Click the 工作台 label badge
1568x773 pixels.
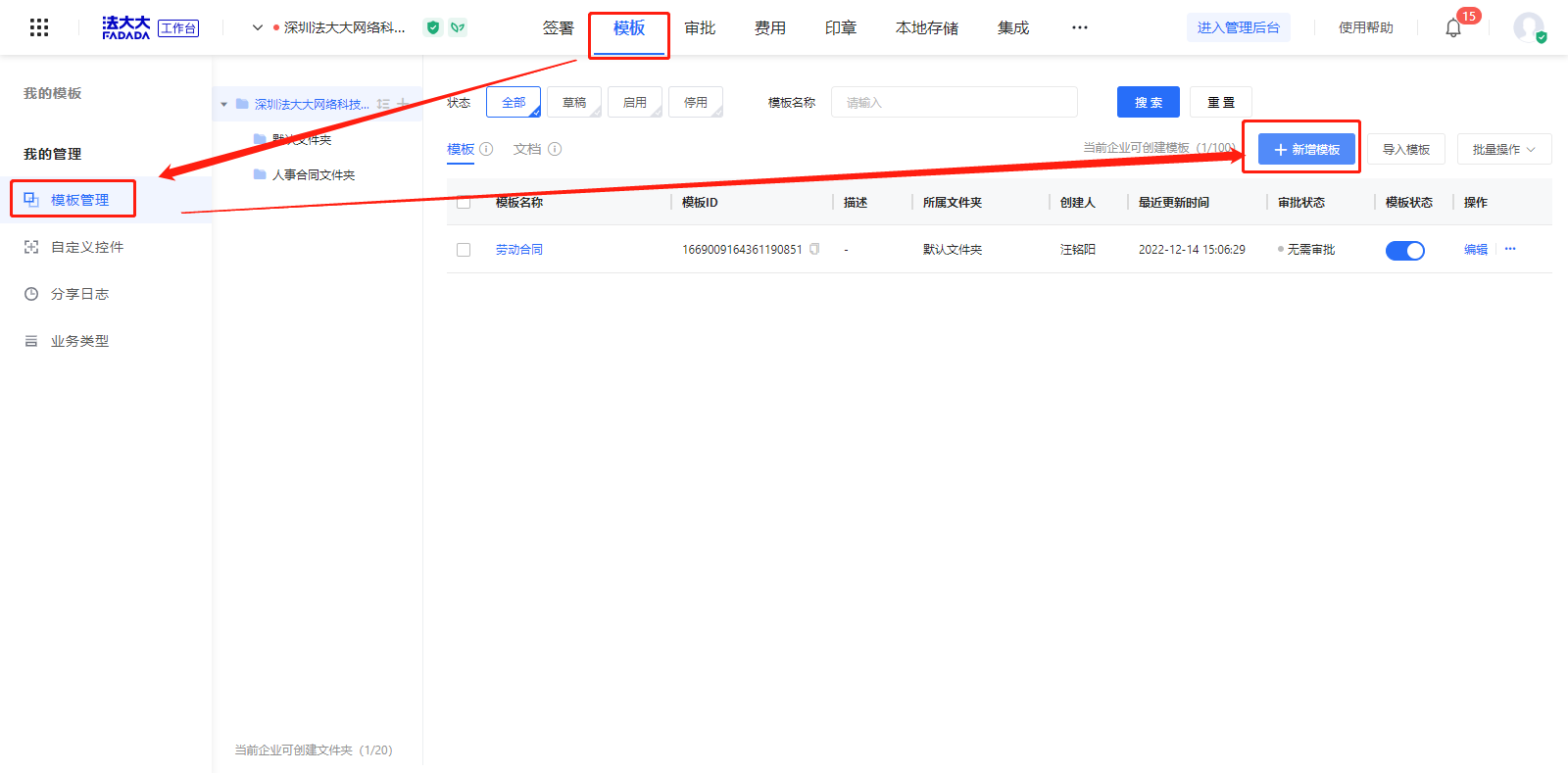178,28
